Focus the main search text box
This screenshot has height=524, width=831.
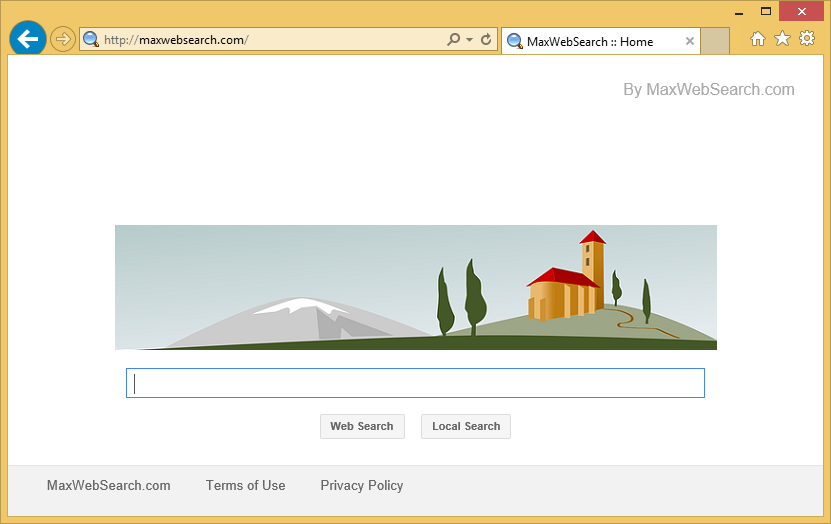[415, 383]
